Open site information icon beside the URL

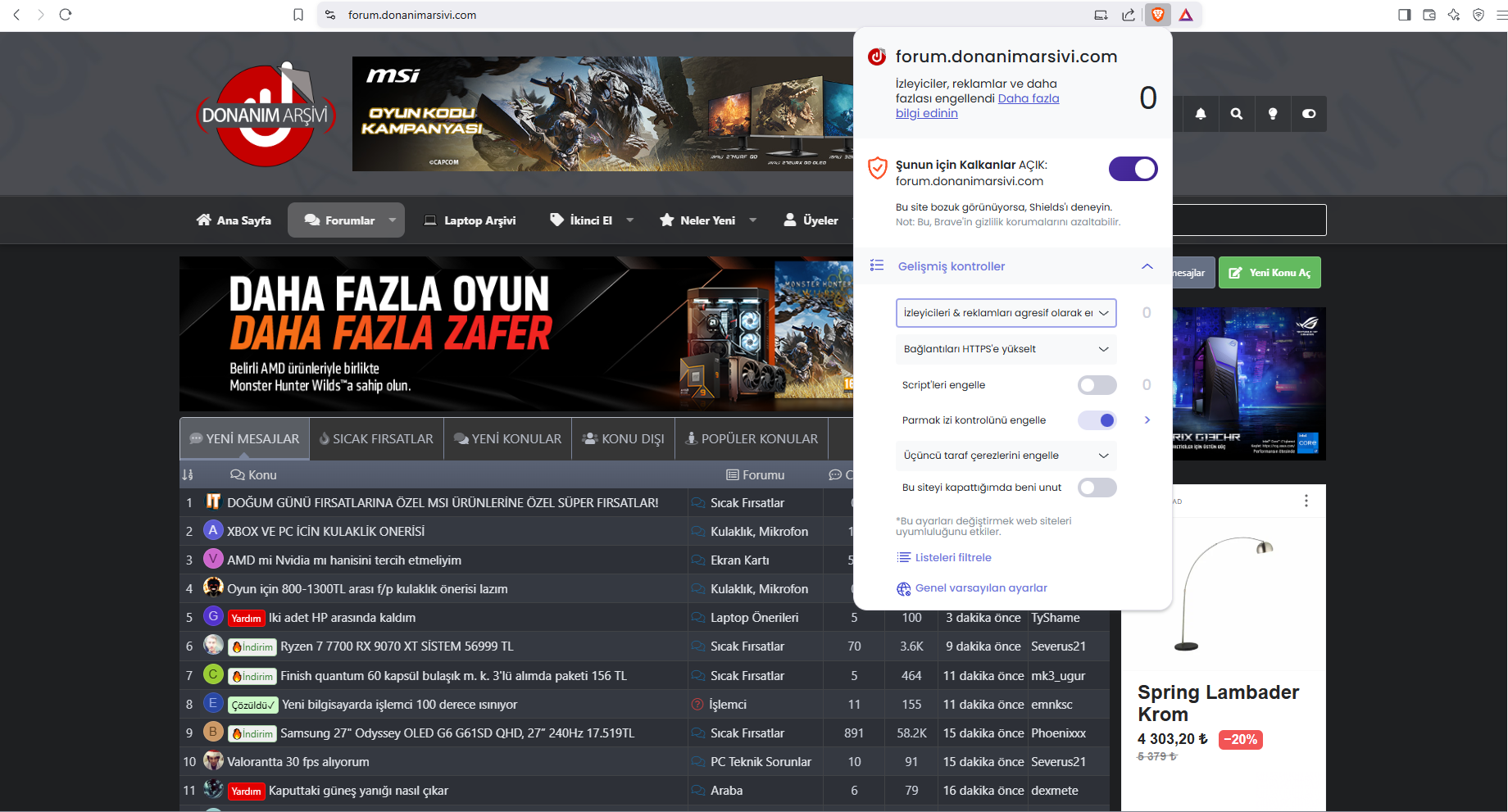tap(330, 15)
